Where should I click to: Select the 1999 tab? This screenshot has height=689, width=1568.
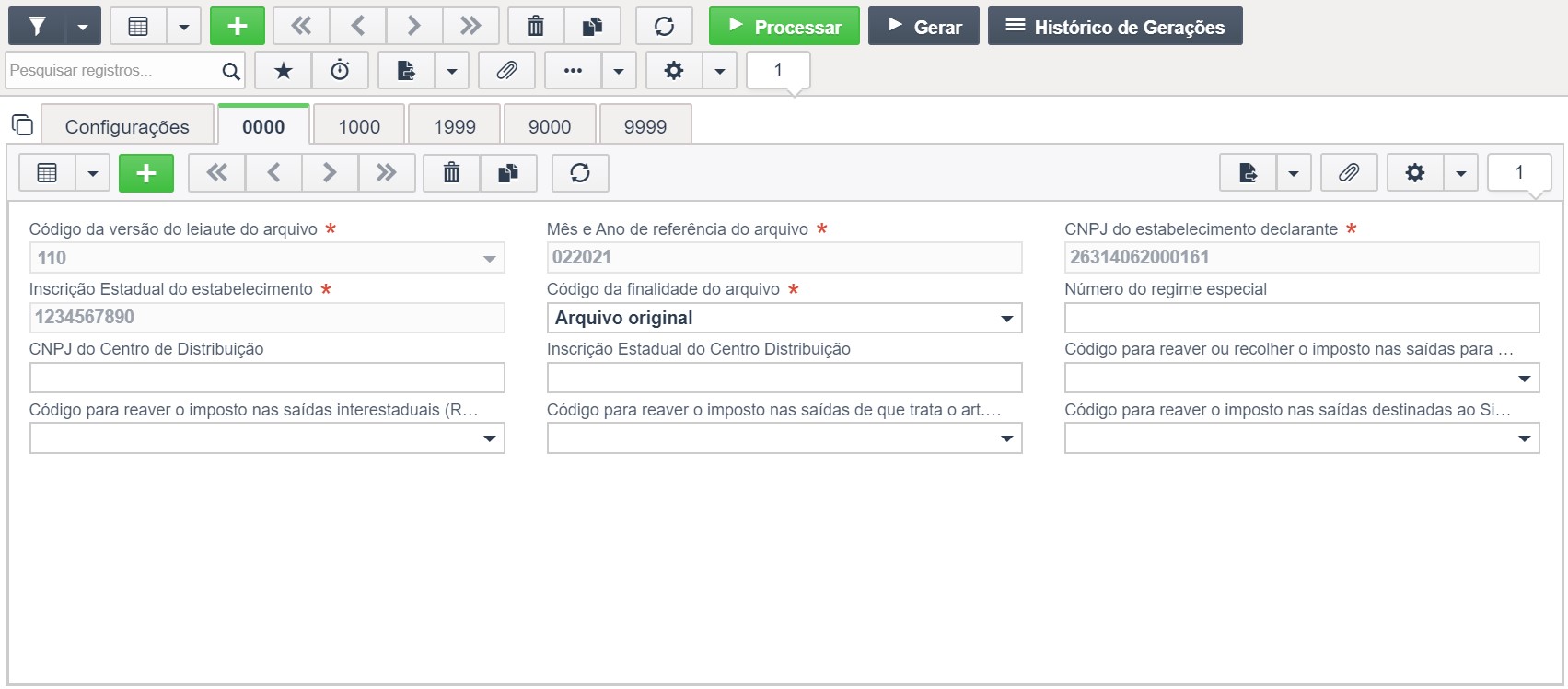tap(455, 126)
